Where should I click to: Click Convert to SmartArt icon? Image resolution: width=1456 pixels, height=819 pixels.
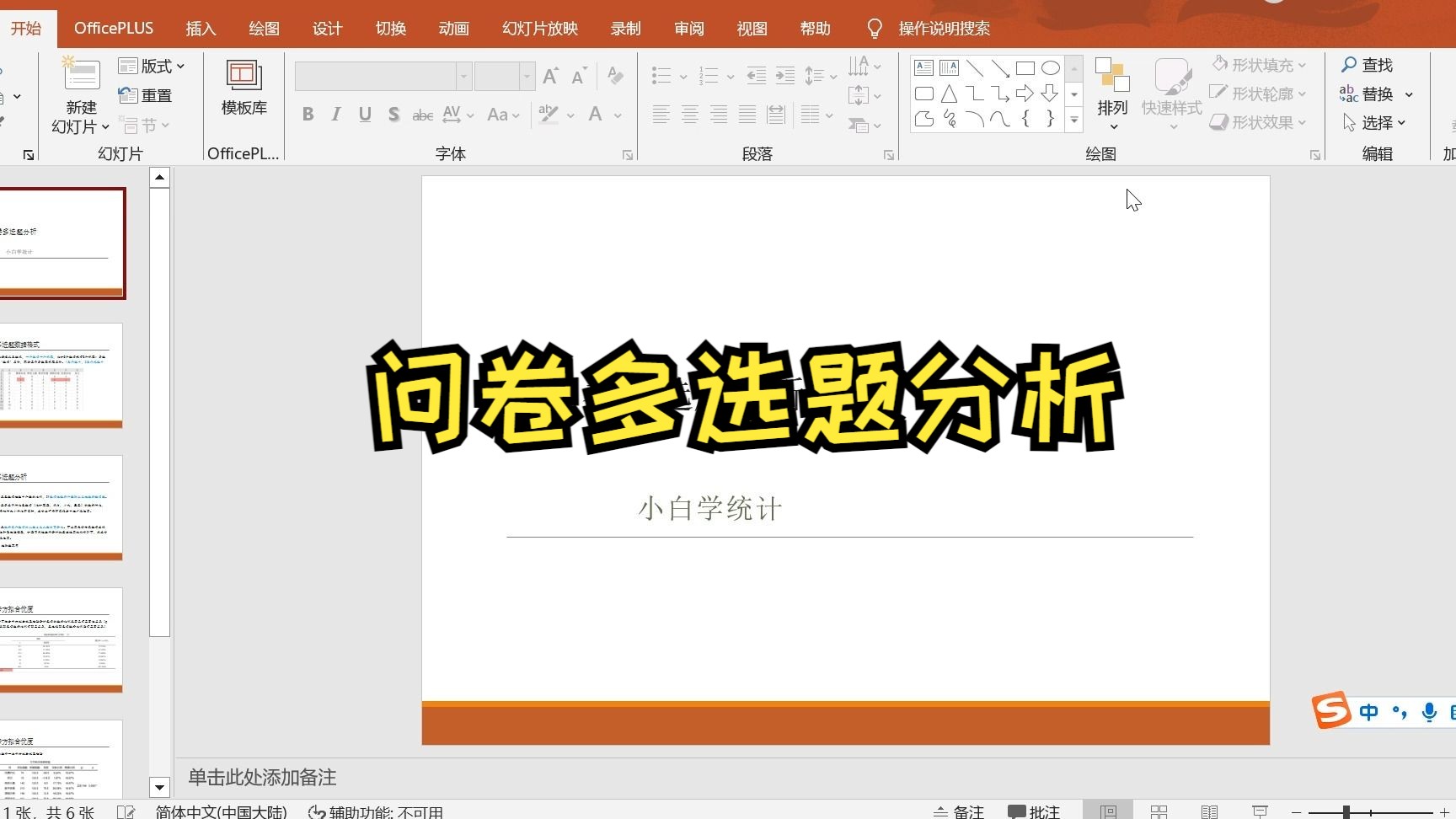pyautogui.click(x=864, y=126)
